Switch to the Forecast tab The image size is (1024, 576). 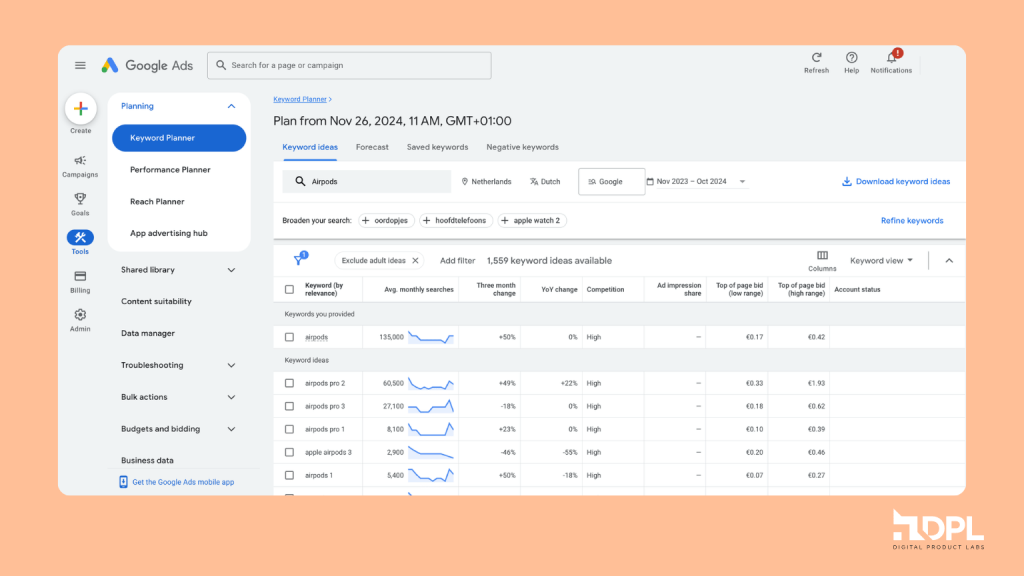pyautogui.click(x=372, y=147)
